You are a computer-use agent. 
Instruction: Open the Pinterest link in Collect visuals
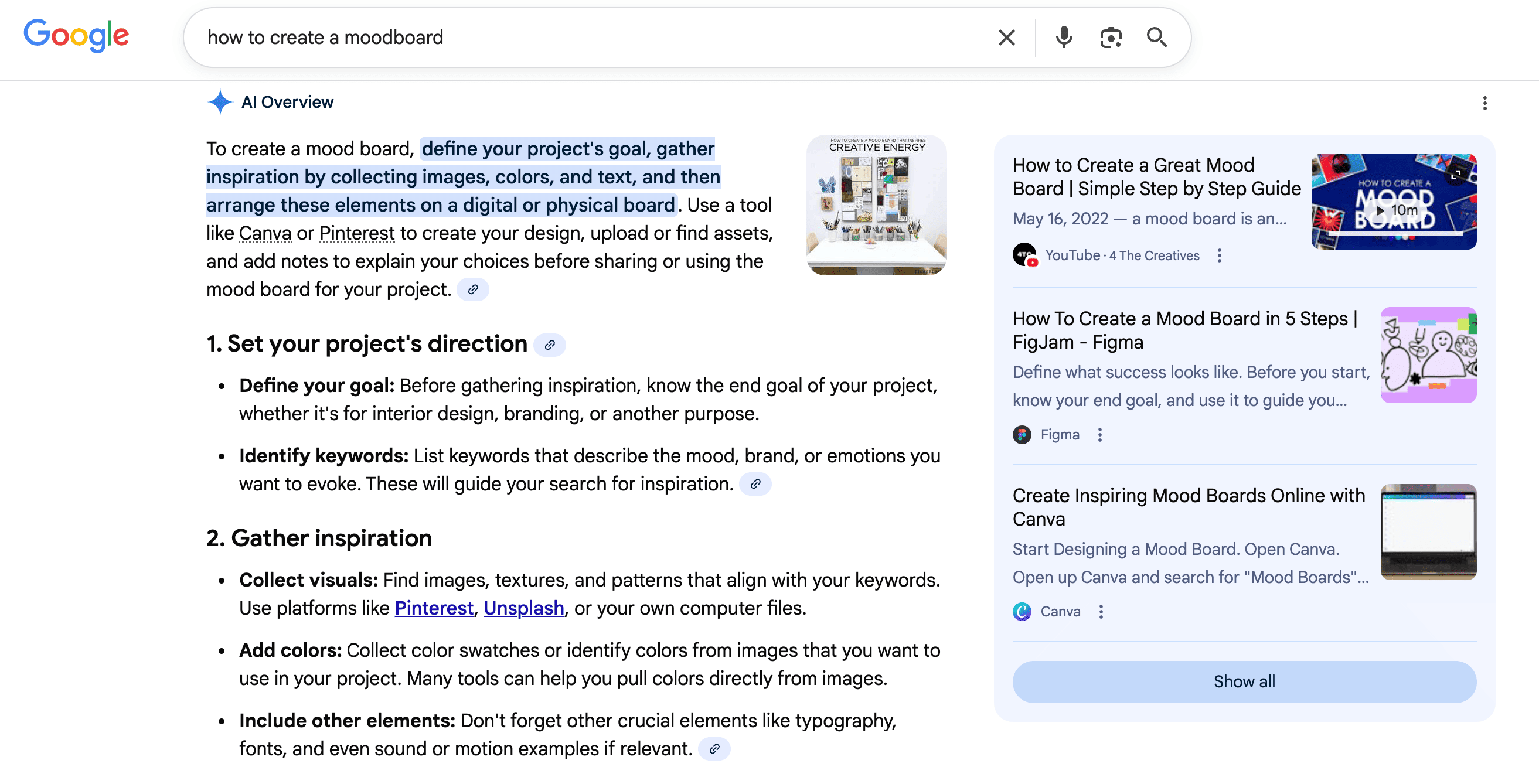[434, 608]
